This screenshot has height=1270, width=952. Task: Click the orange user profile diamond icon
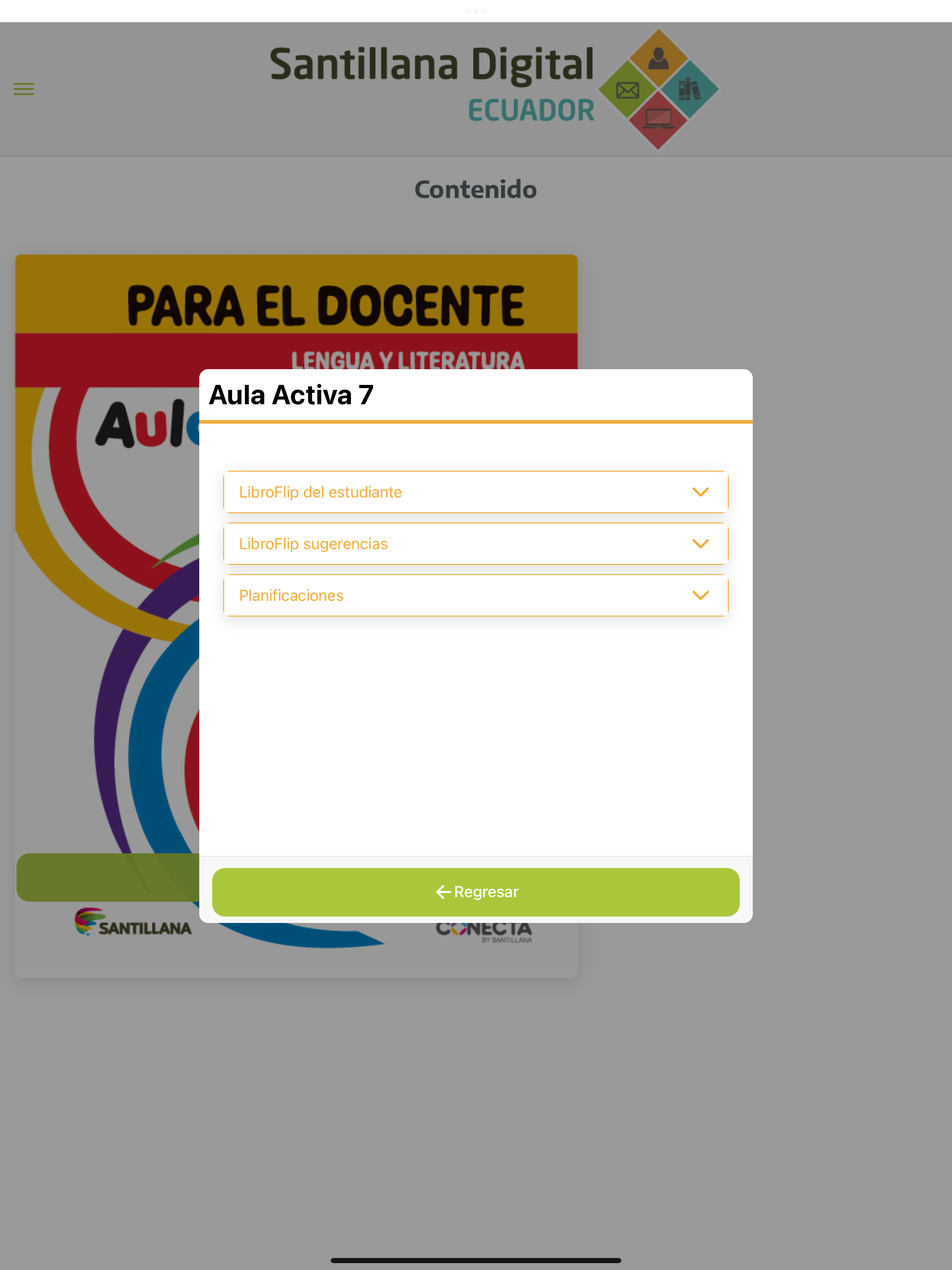tap(658, 58)
